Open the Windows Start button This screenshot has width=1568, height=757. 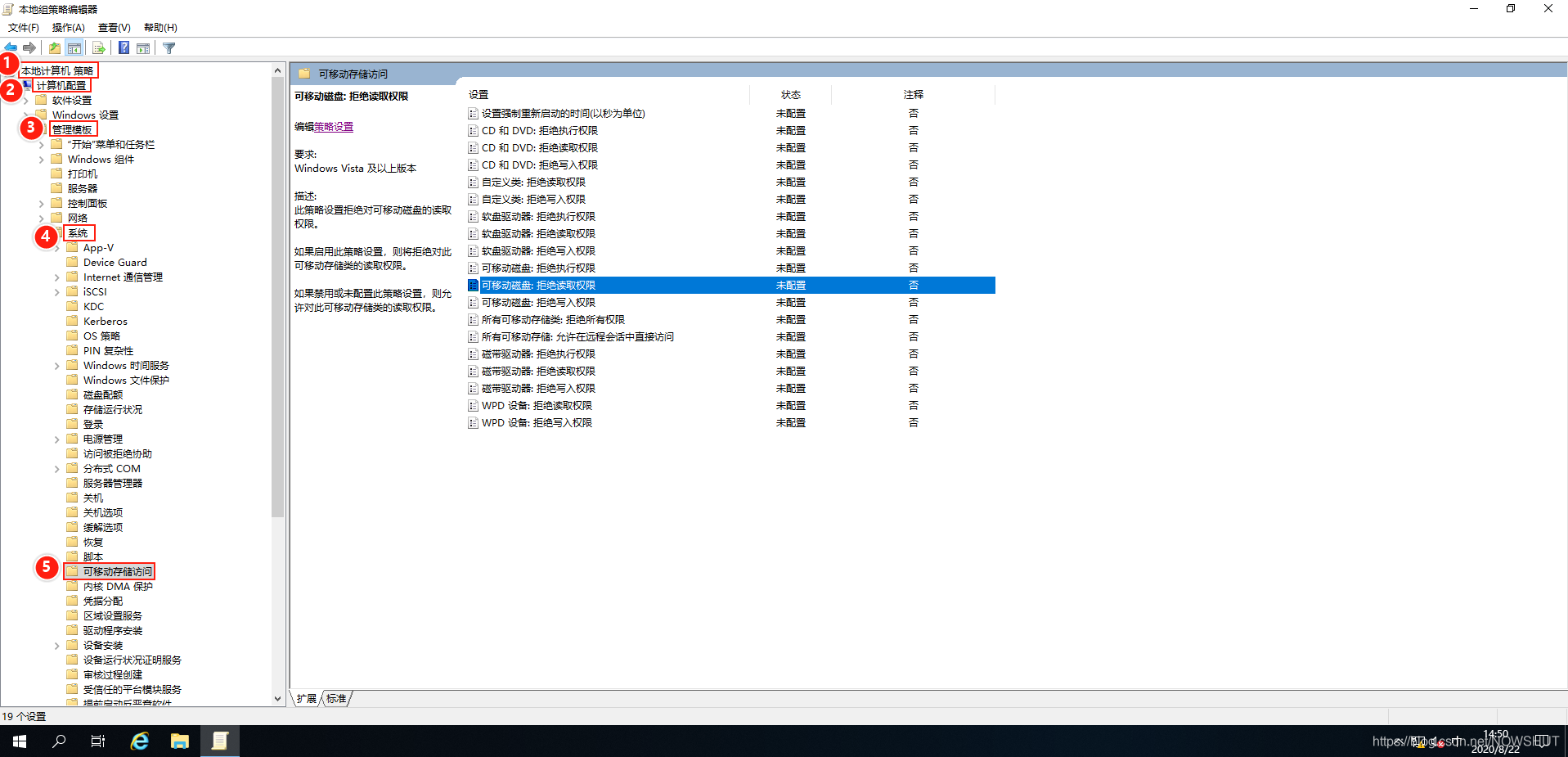20,741
